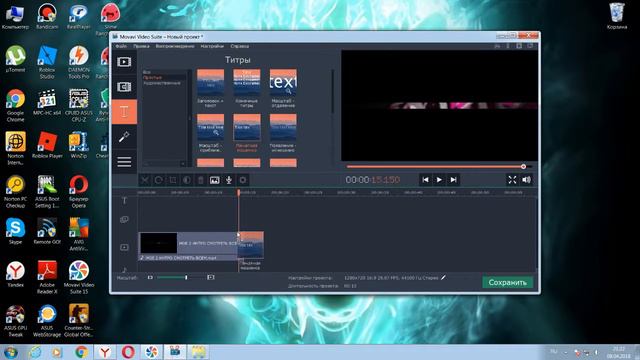
Task: Open the Правка menu
Action: 141,46
